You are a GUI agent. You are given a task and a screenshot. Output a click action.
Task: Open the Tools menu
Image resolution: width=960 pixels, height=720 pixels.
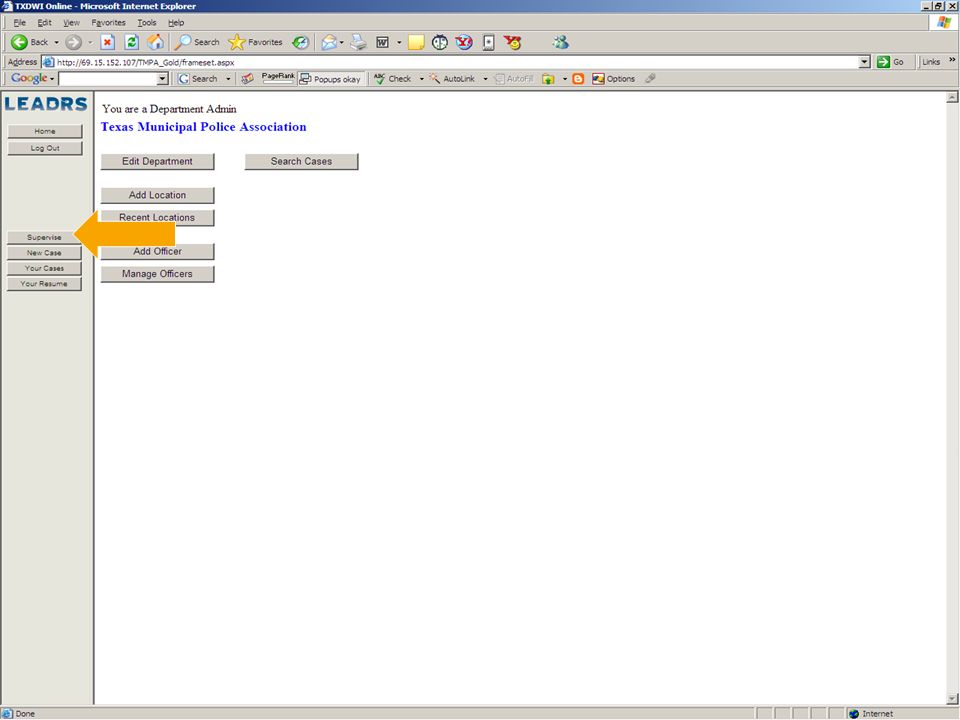pos(146,23)
